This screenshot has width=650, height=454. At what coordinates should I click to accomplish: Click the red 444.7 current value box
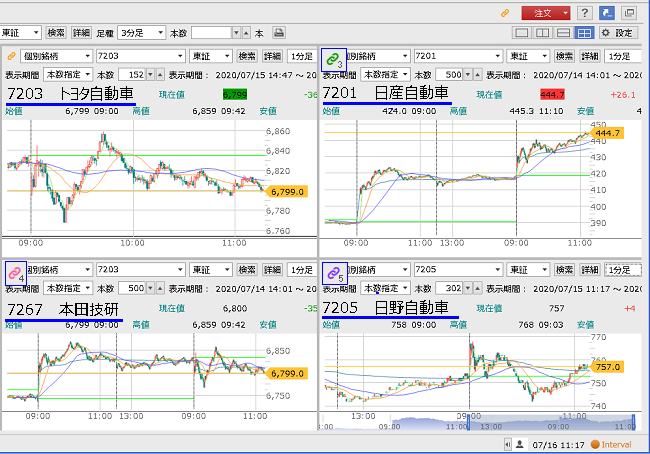[552, 95]
